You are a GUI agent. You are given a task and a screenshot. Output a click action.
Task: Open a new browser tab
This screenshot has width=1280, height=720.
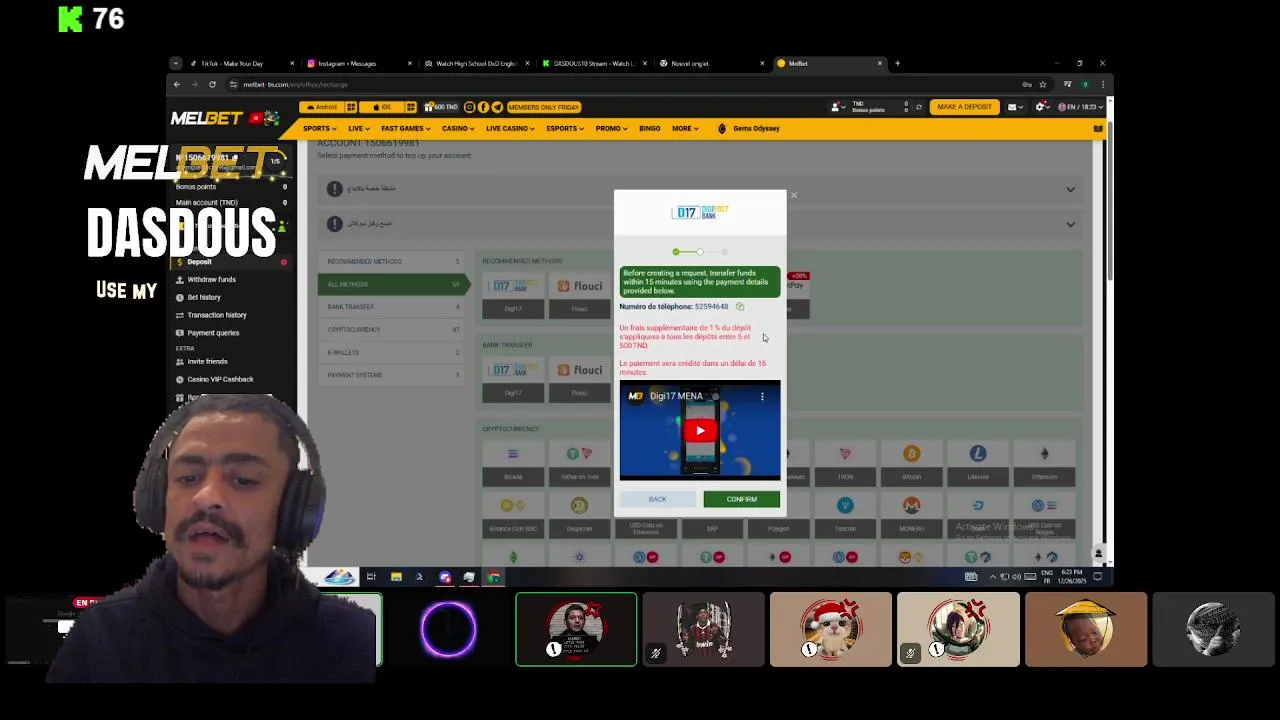tap(897, 63)
